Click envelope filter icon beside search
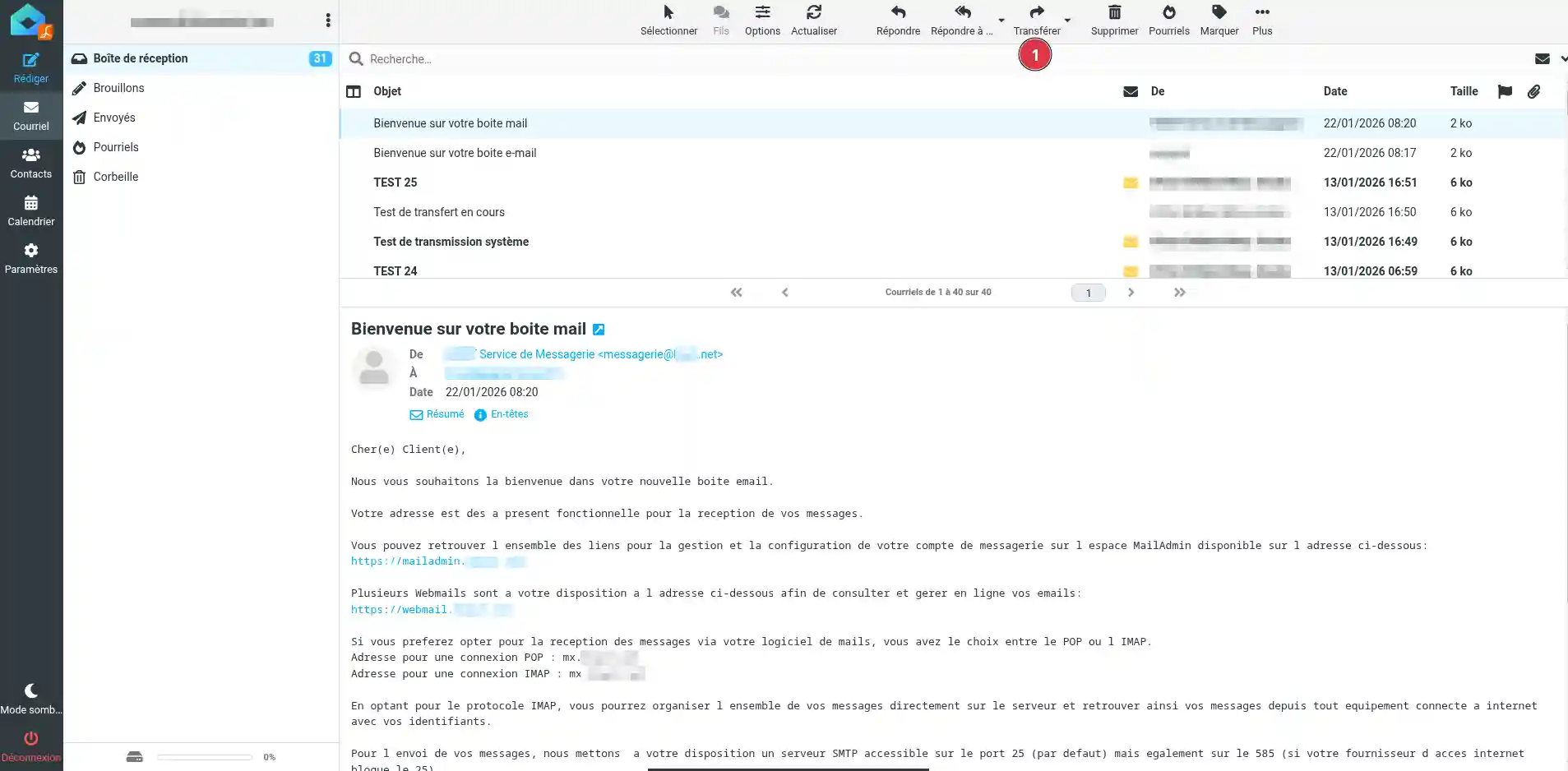This screenshot has height=771, width=1568. pyautogui.click(x=1542, y=59)
